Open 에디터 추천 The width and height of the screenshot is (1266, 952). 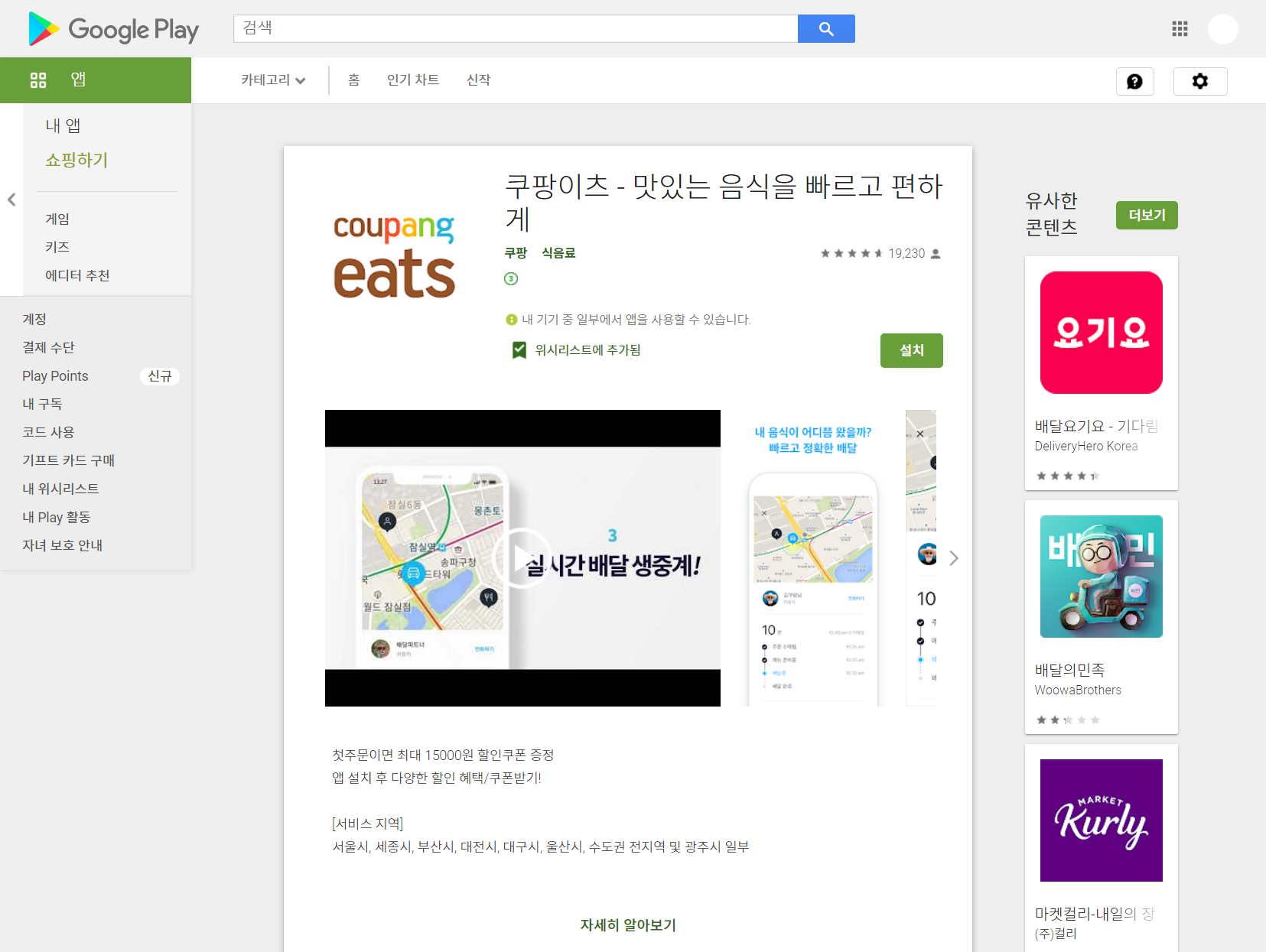point(77,275)
